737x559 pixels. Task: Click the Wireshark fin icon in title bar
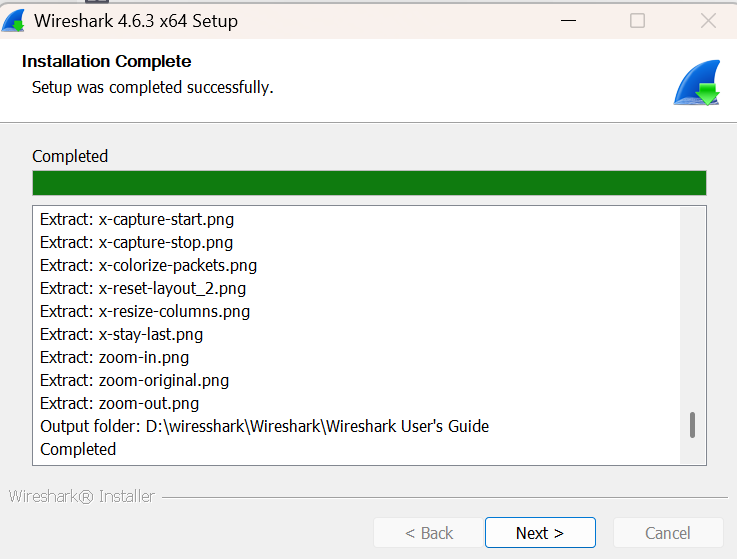pos(13,21)
